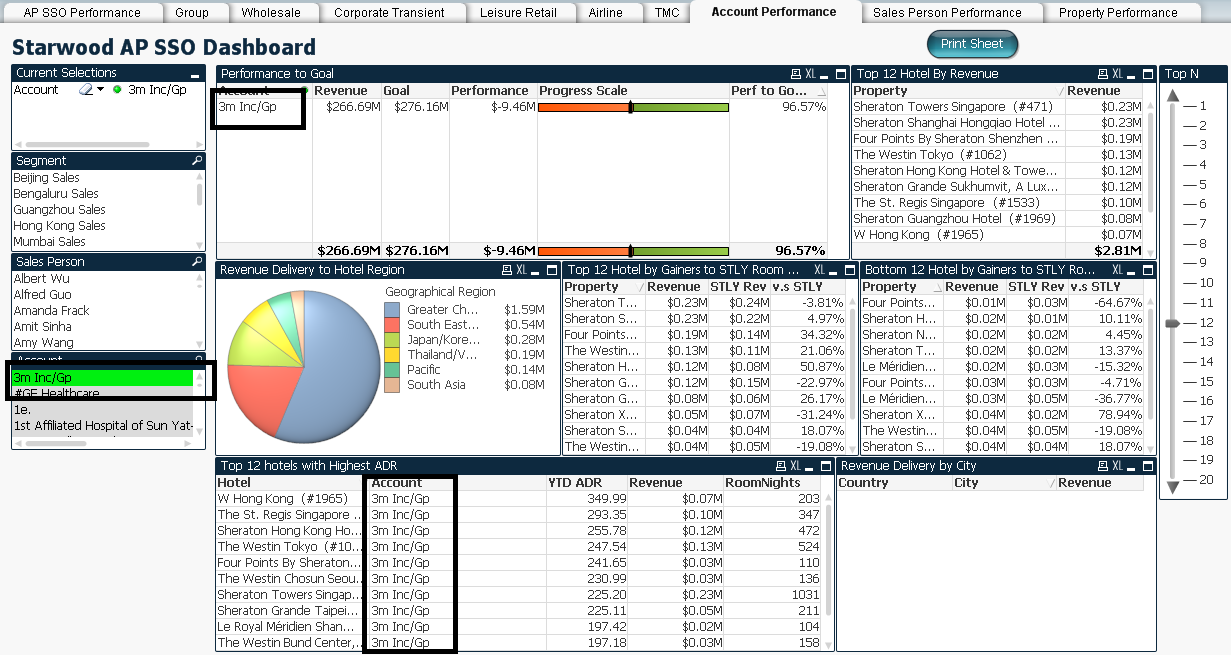Open the Account selection dropdown arrow
This screenshot has width=1231, height=655.
click(101, 90)
